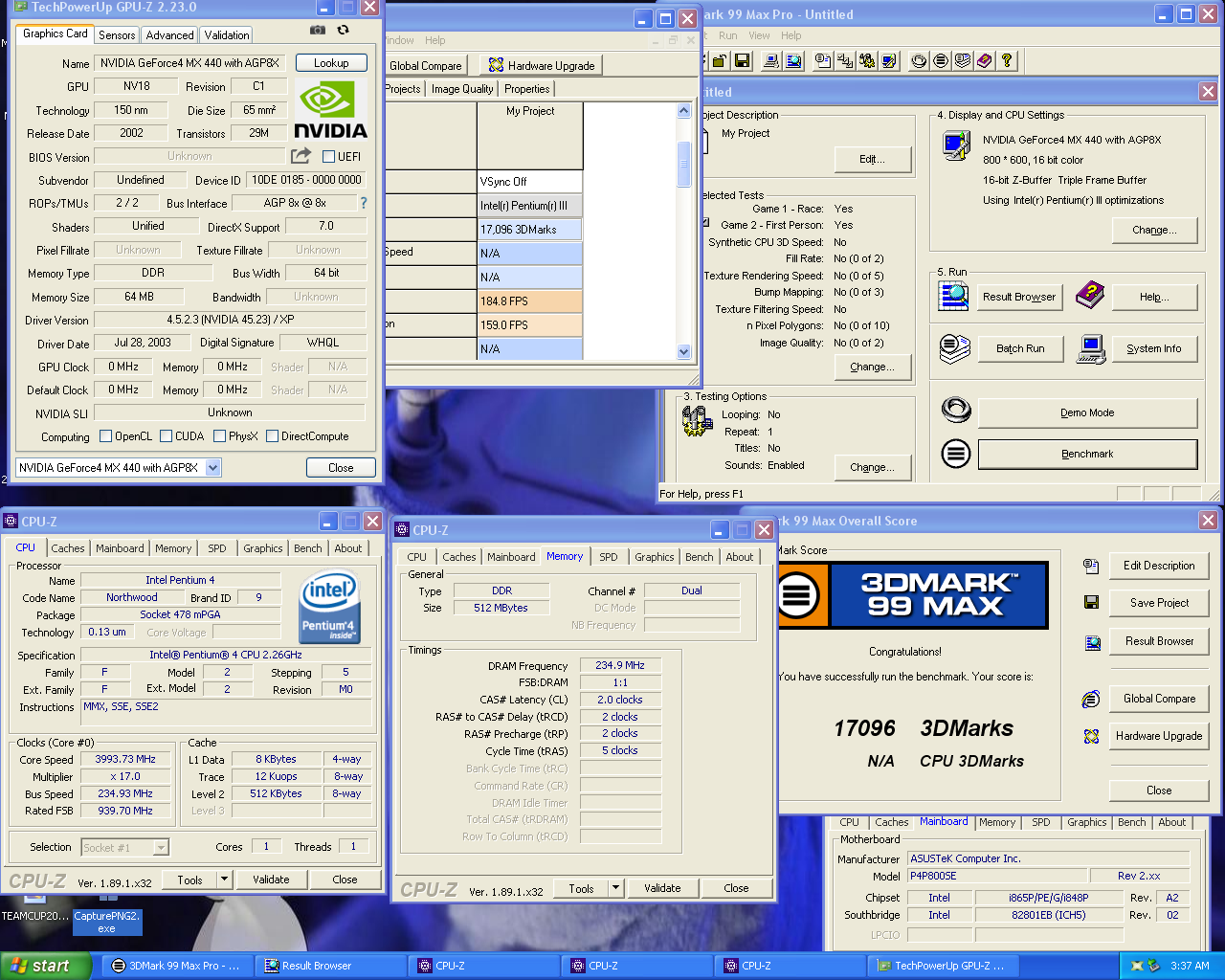
Task: Click the Edit Description icon in 3DMark toolbar
Action: point(822,60)
